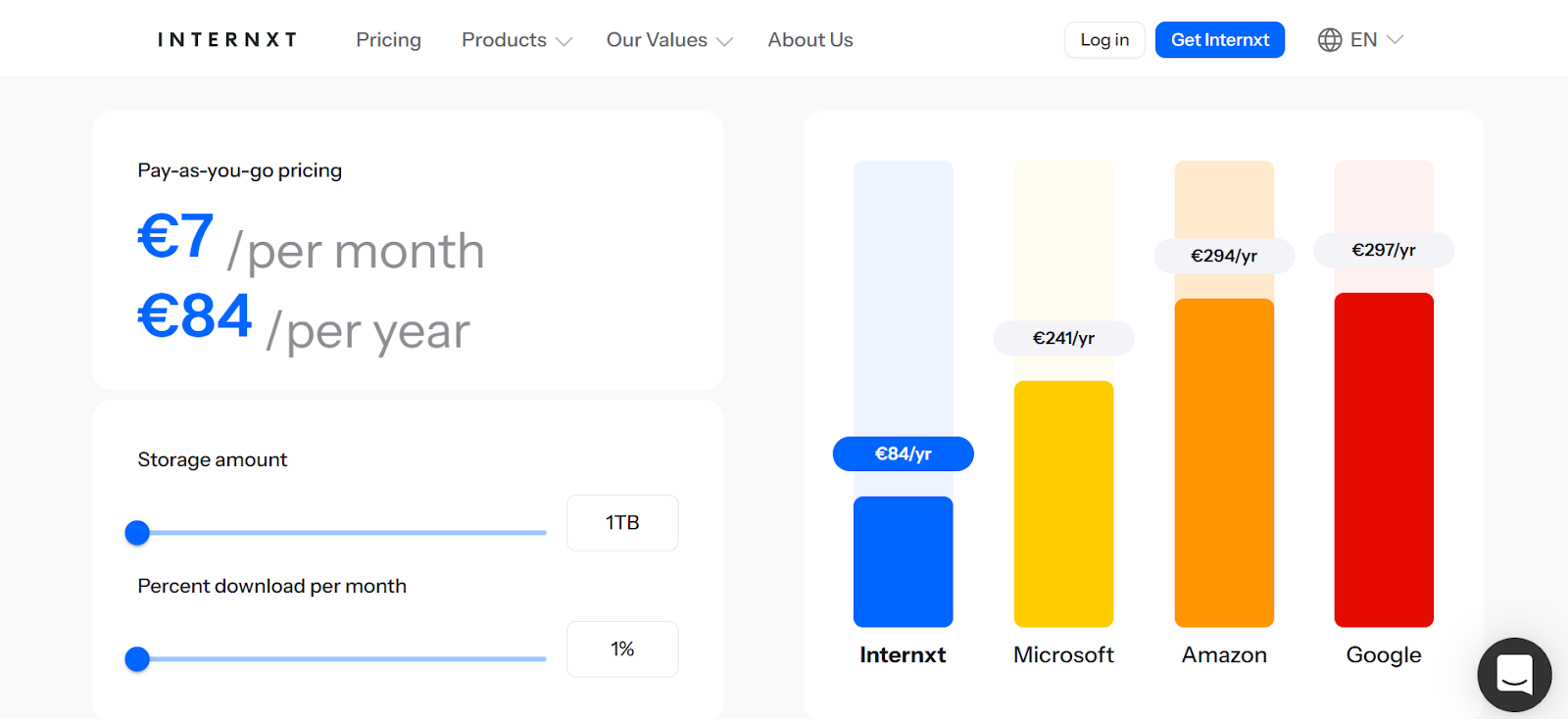Go to About Us
The height and width of the screenshot is (719, 1568).
pos(810,40)
